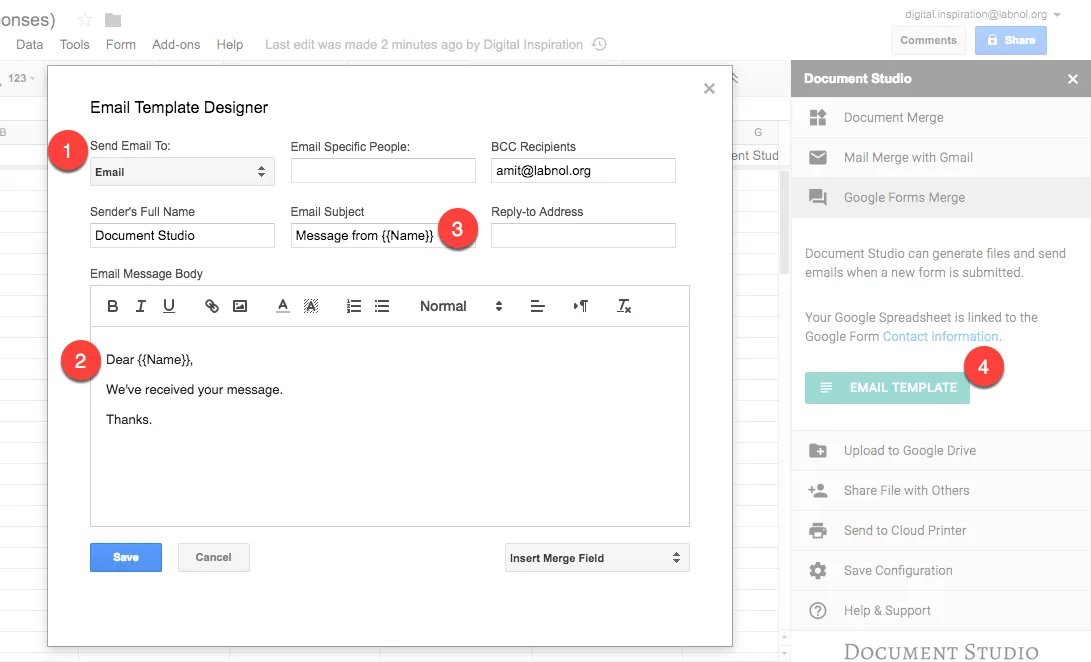Open the Mail Merge with Gmail panel

click(903, 157)
